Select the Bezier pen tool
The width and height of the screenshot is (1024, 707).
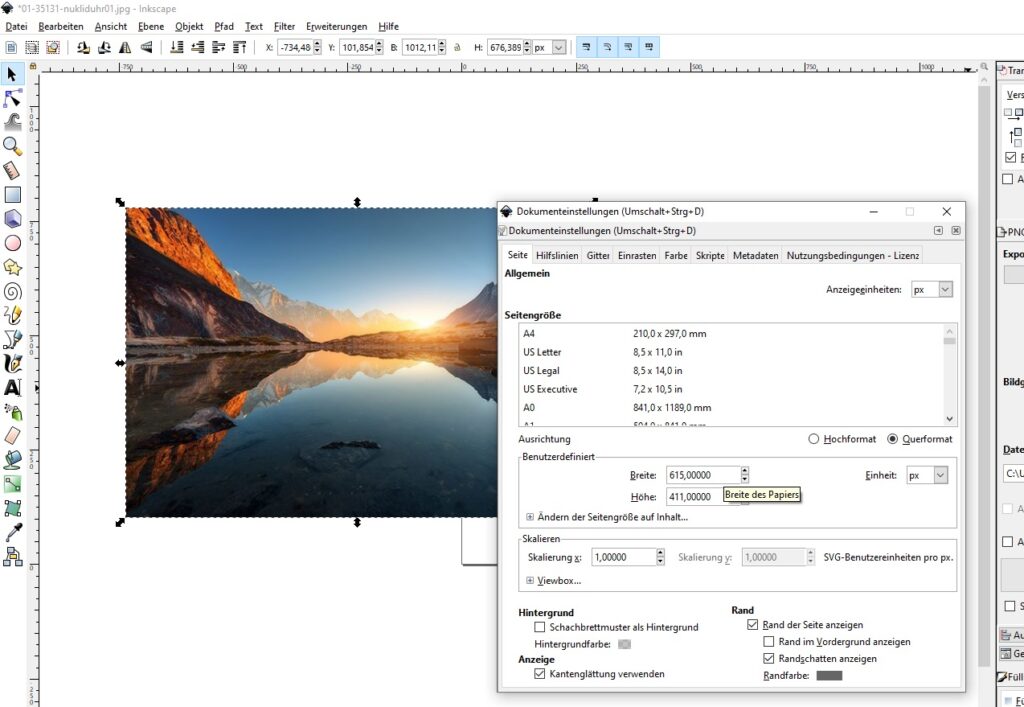[x=12, y=339]
